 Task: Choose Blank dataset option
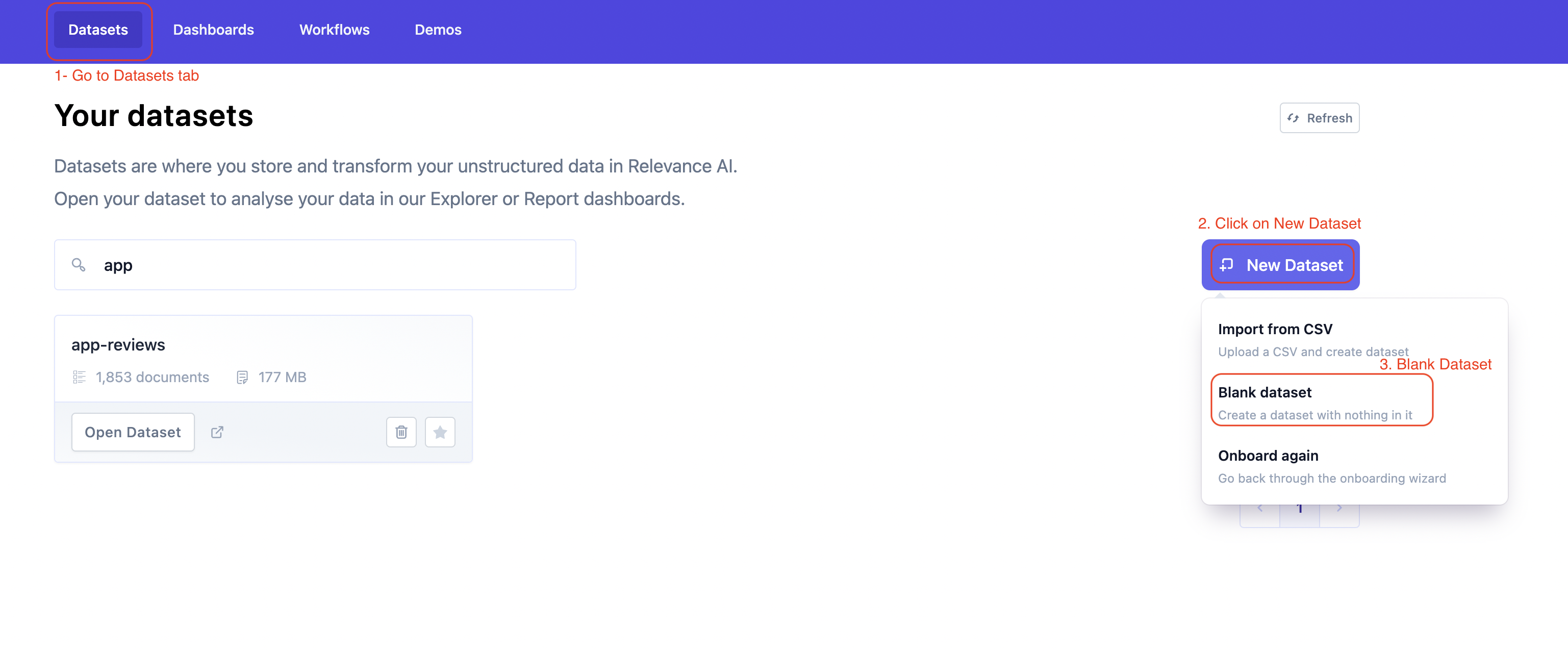pyautogui.click(x=1315, y=403)
